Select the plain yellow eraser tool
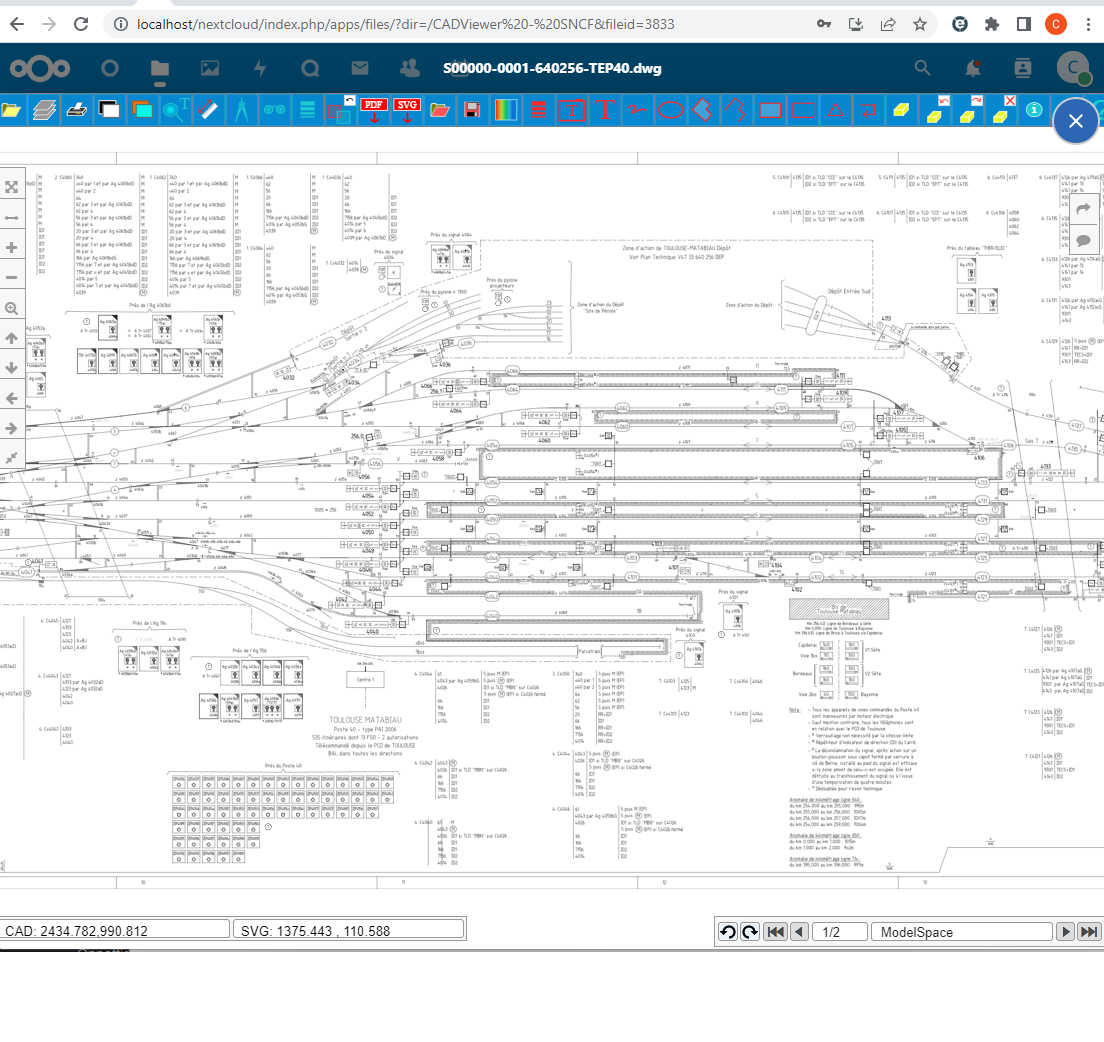1104x1042 pixels. [x=901, y=111]
